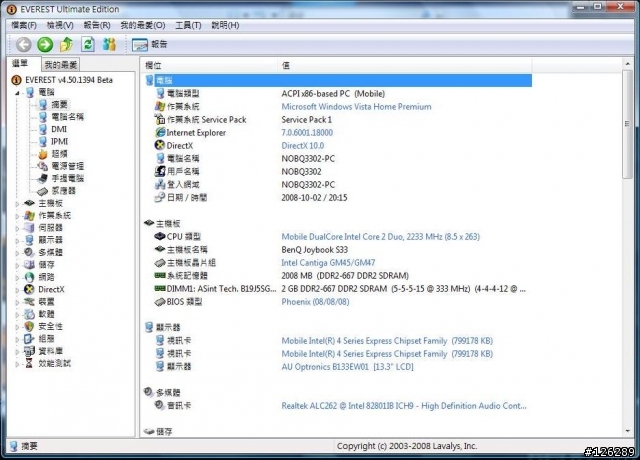Click the scrollbar up arrow
640x460 pixels.
(x=627, y=64)
